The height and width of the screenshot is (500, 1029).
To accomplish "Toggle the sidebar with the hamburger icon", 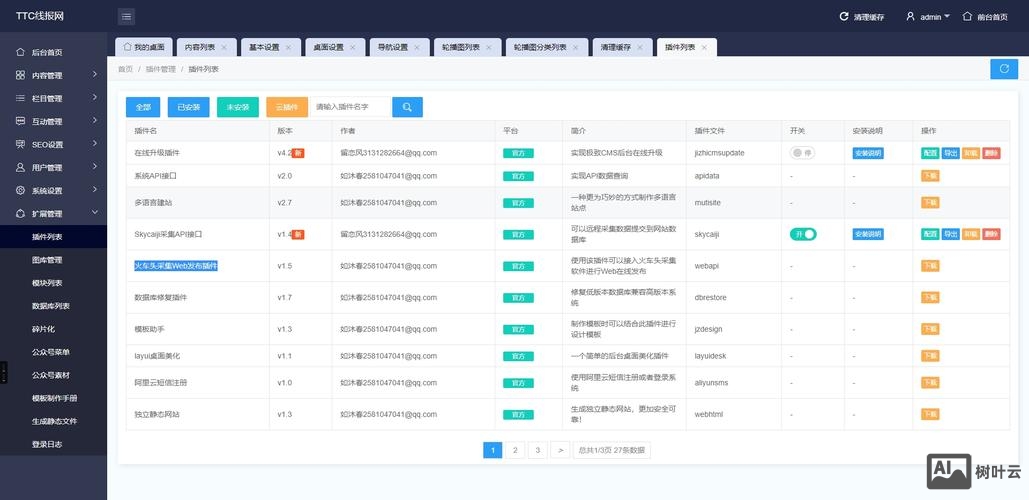I will pos(127,16).
